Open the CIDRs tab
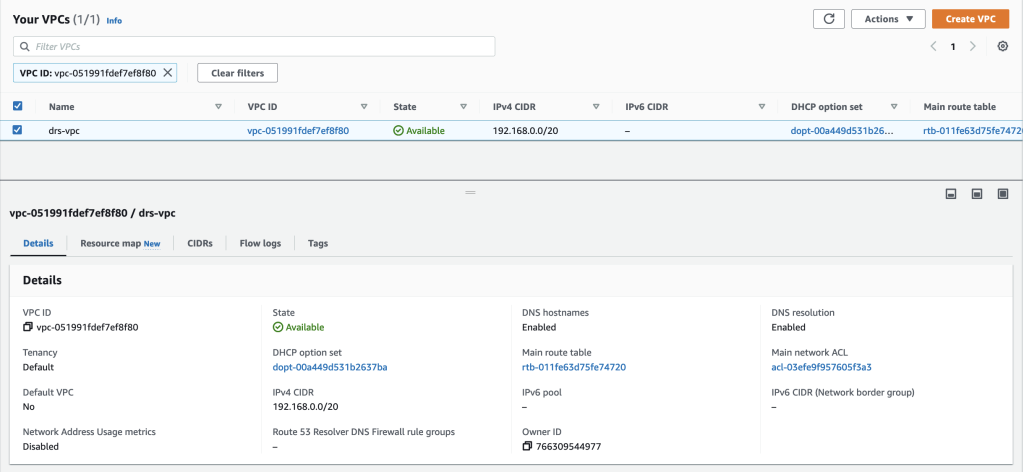 [200, 243]
